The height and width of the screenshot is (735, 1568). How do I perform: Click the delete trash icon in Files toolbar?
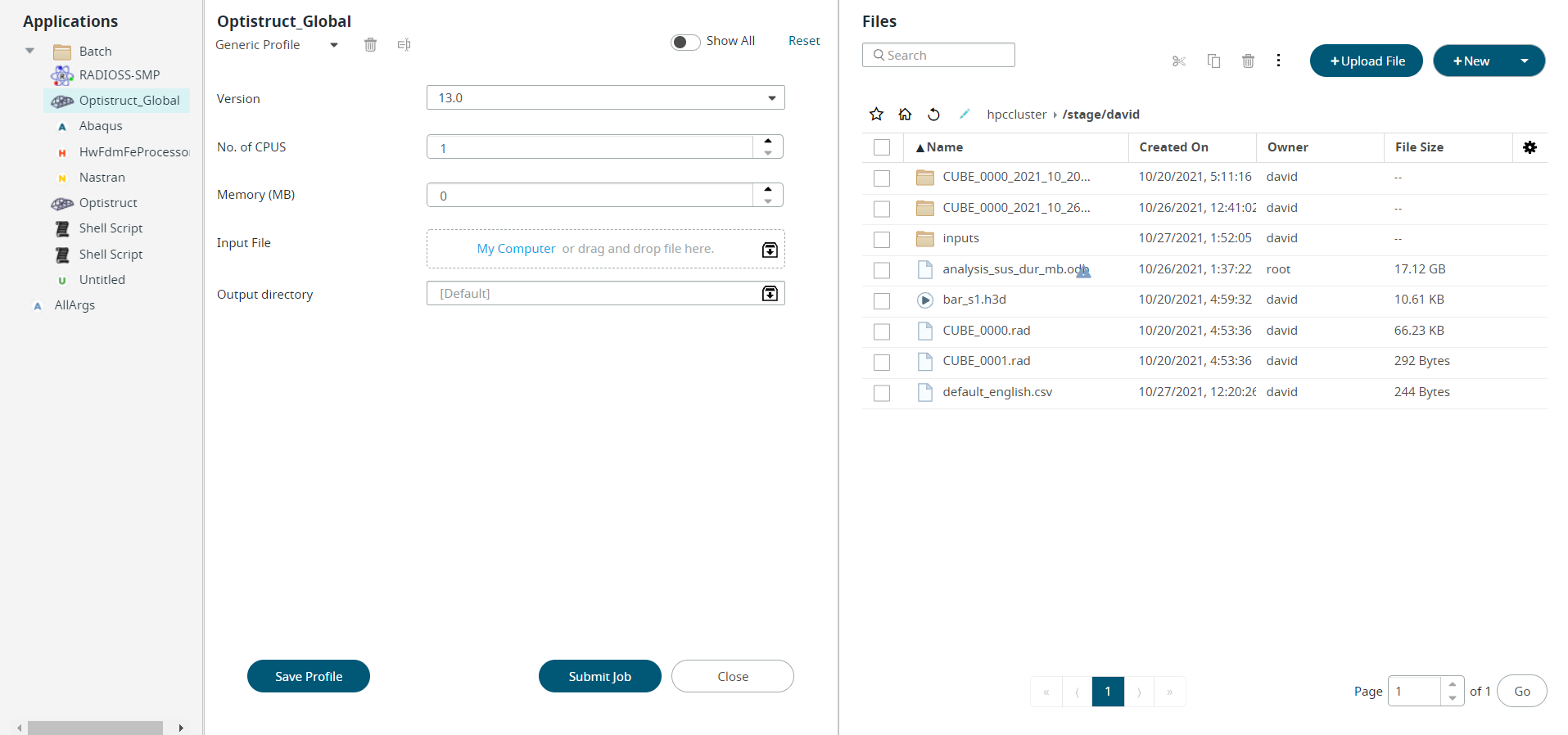click(1248, 61)
